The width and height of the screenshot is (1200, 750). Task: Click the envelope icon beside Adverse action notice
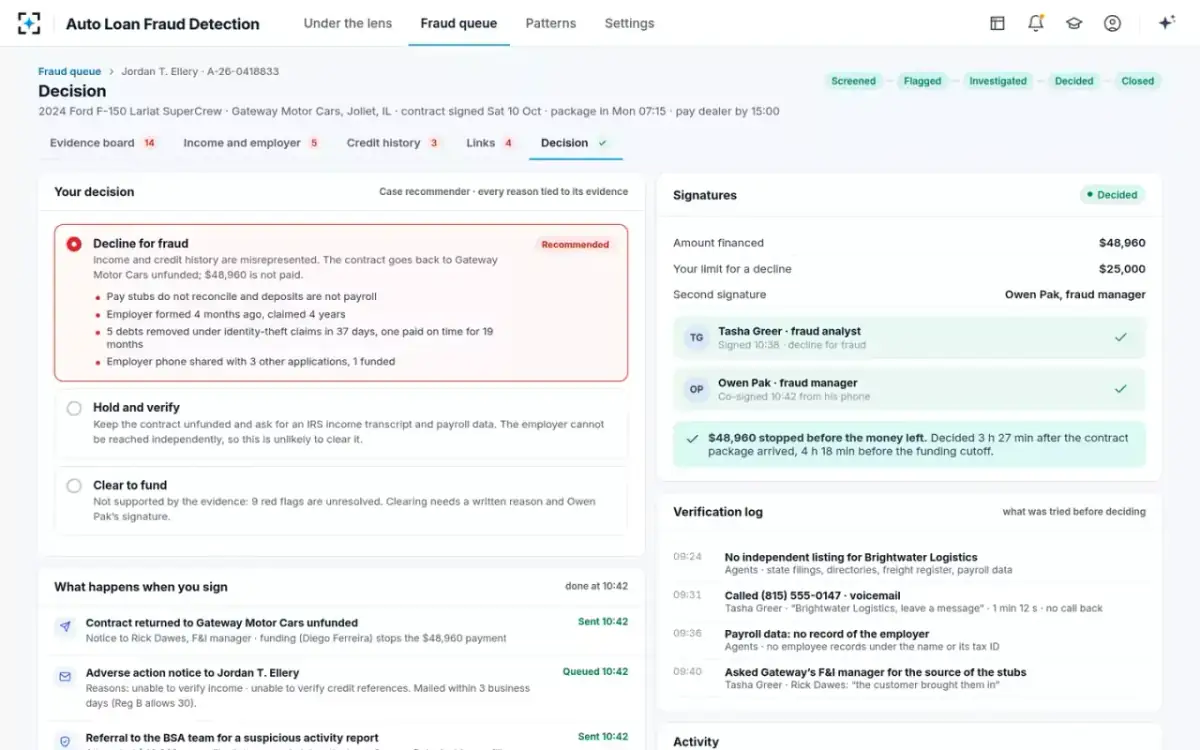[x=65, y=677]
